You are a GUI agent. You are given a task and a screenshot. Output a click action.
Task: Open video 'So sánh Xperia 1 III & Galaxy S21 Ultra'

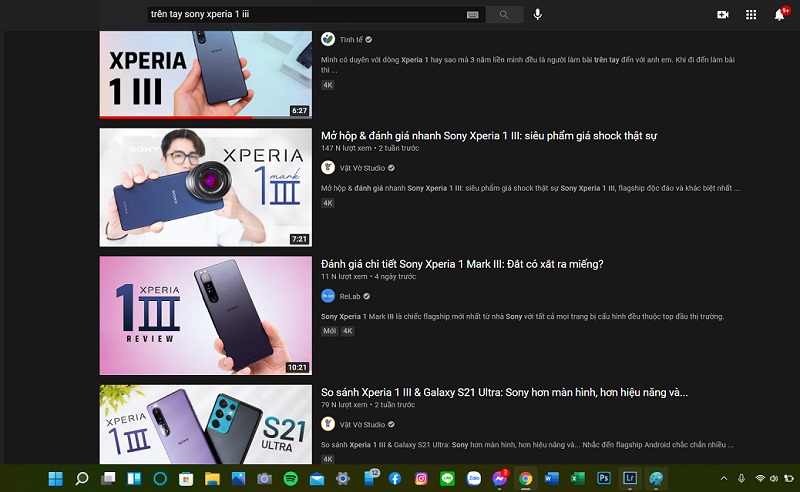pos(504,392)
